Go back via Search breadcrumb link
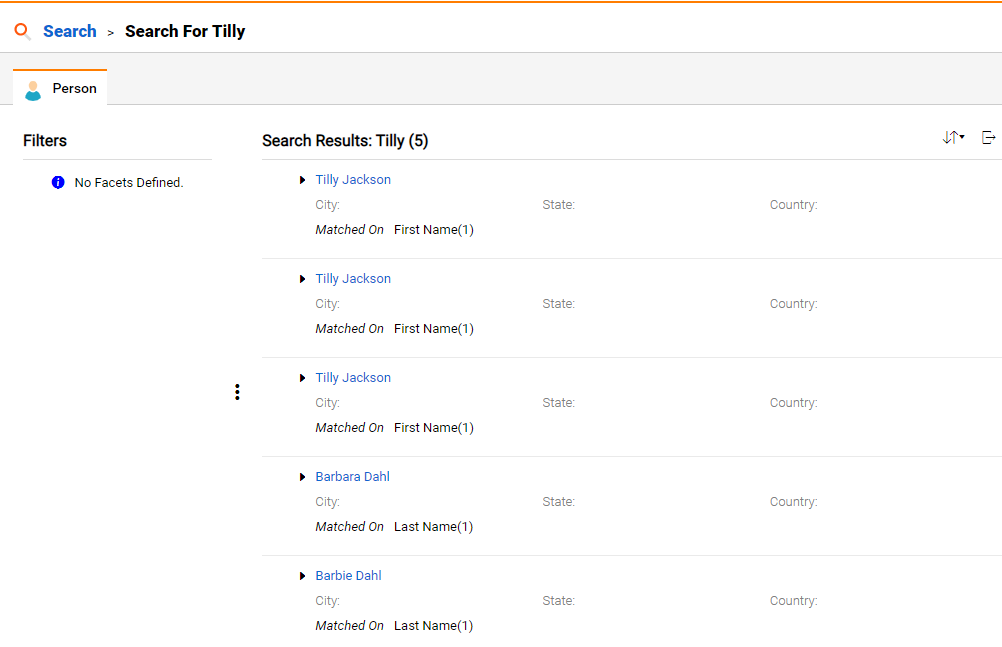 tap(70, 31)
